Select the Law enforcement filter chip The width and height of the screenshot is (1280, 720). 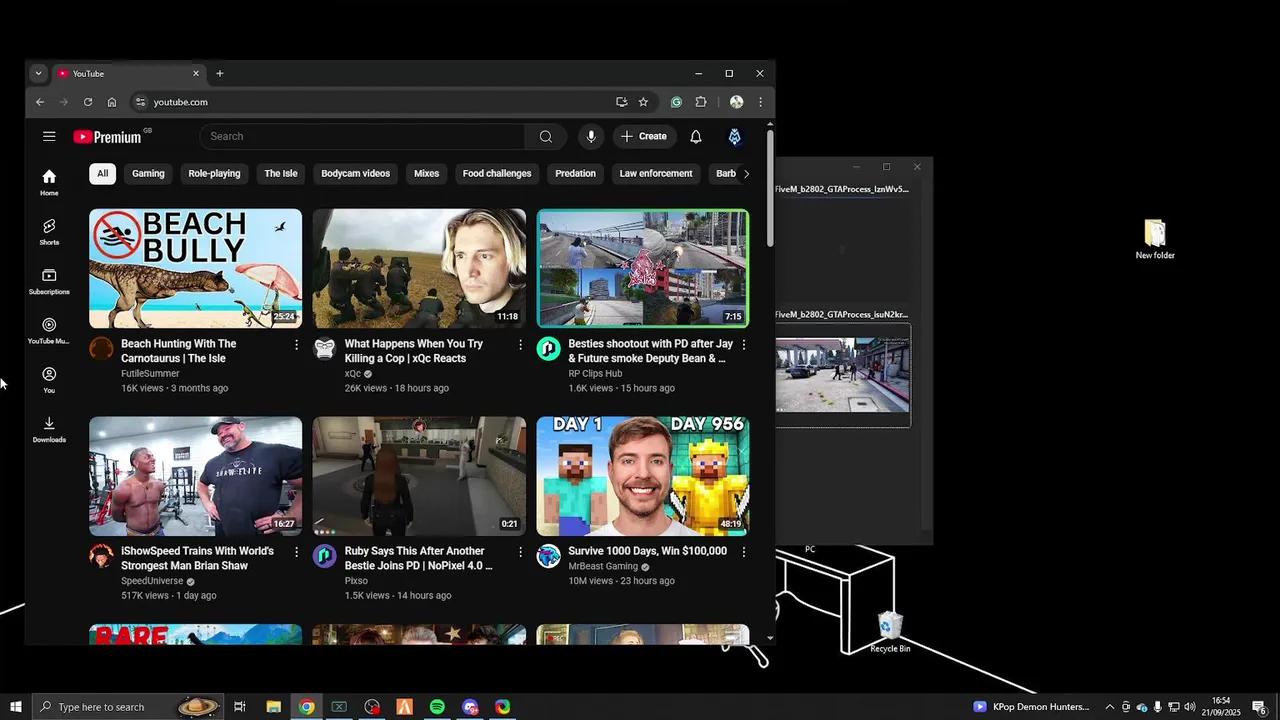(656, 174)
